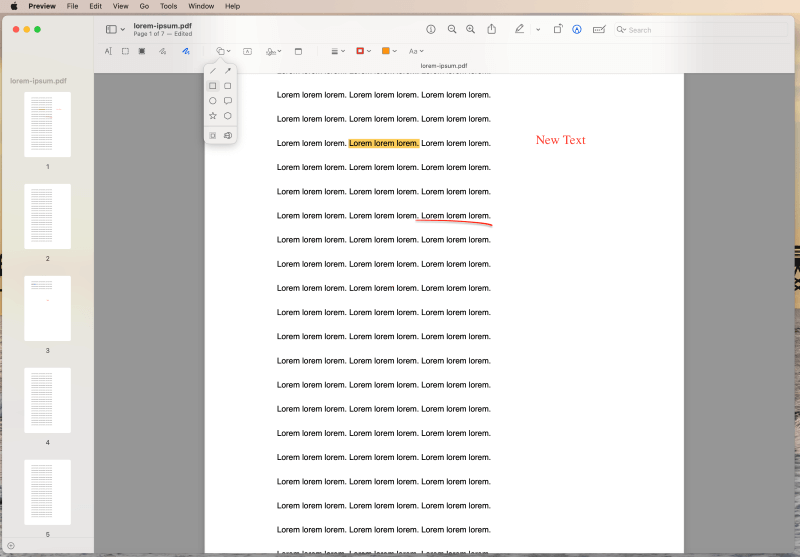Choose the Redact selection tool
The image size is (800, 557).
(x=142, y=51)
